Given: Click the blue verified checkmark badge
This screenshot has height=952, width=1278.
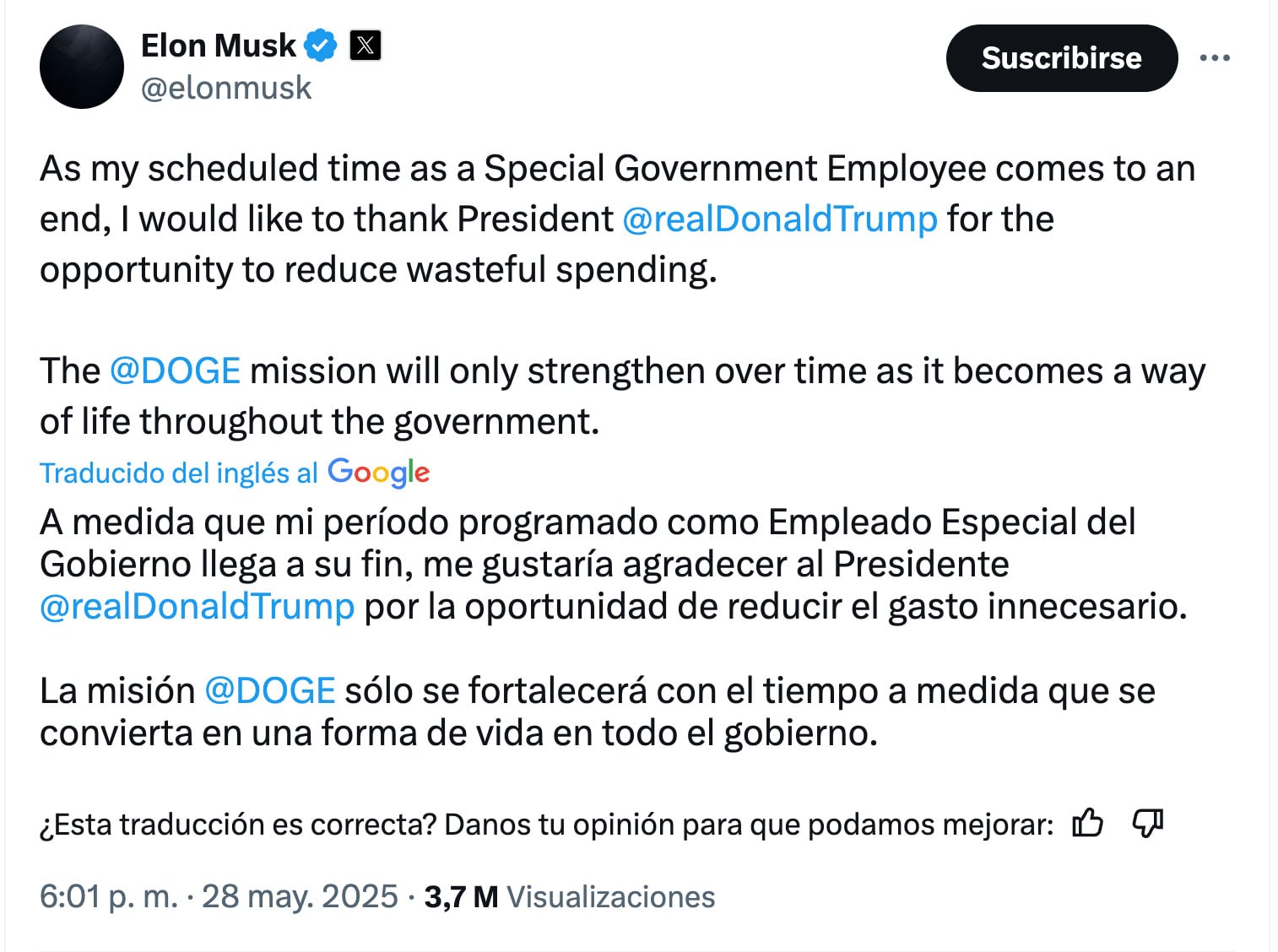Looking at the screenshot, I should 321,46.
